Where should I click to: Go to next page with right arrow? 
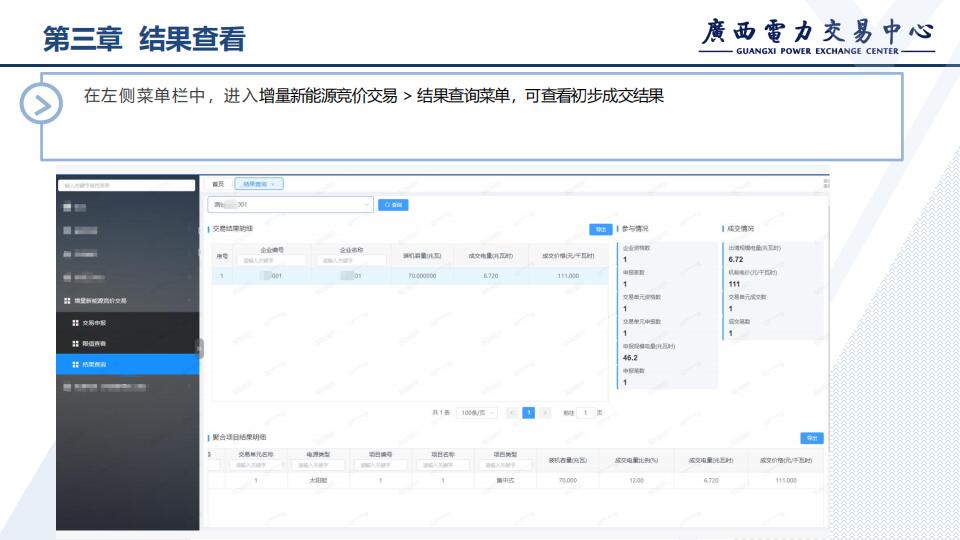[x=545, y=412]
